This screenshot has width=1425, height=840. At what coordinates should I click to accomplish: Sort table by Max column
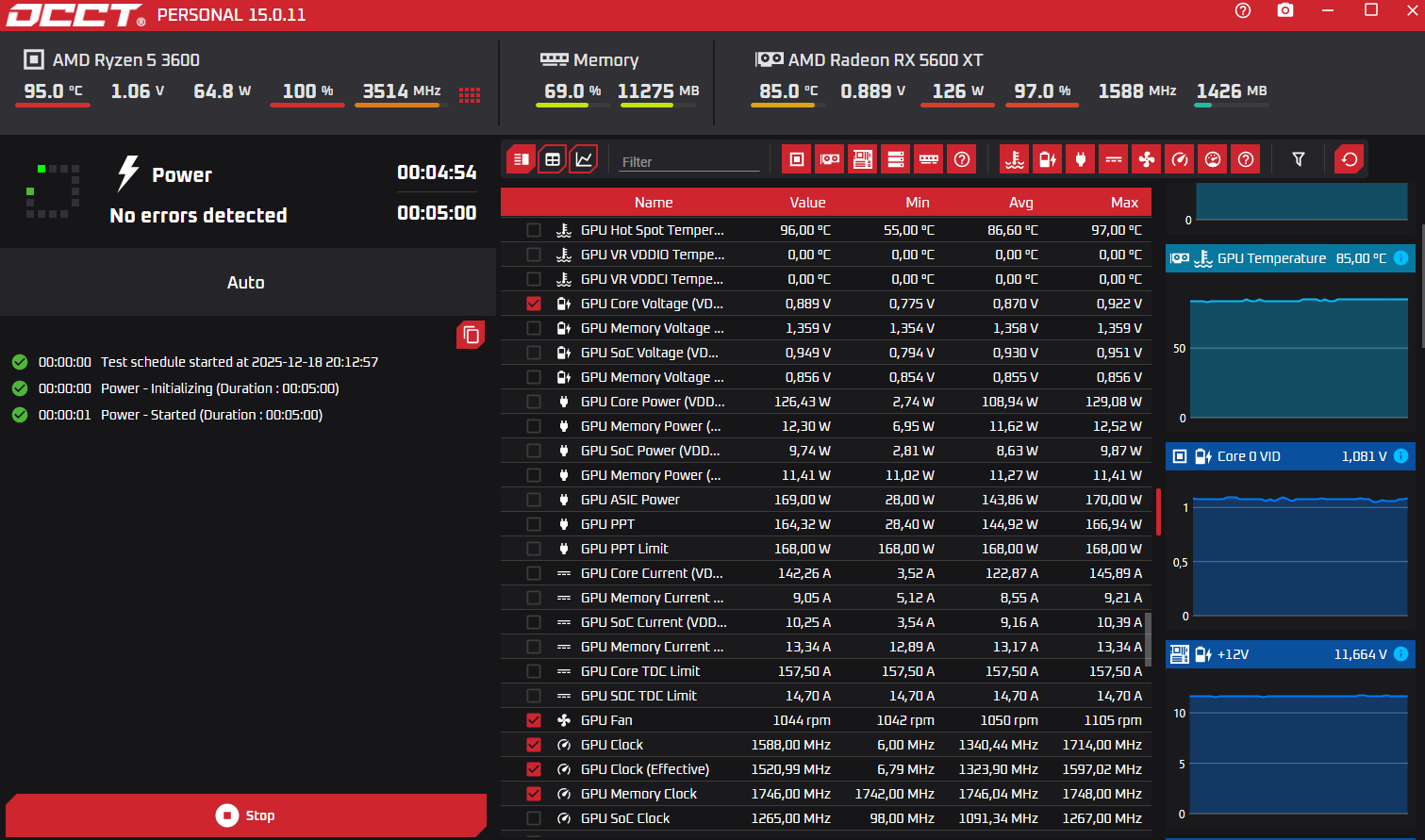click(1124, 203)
